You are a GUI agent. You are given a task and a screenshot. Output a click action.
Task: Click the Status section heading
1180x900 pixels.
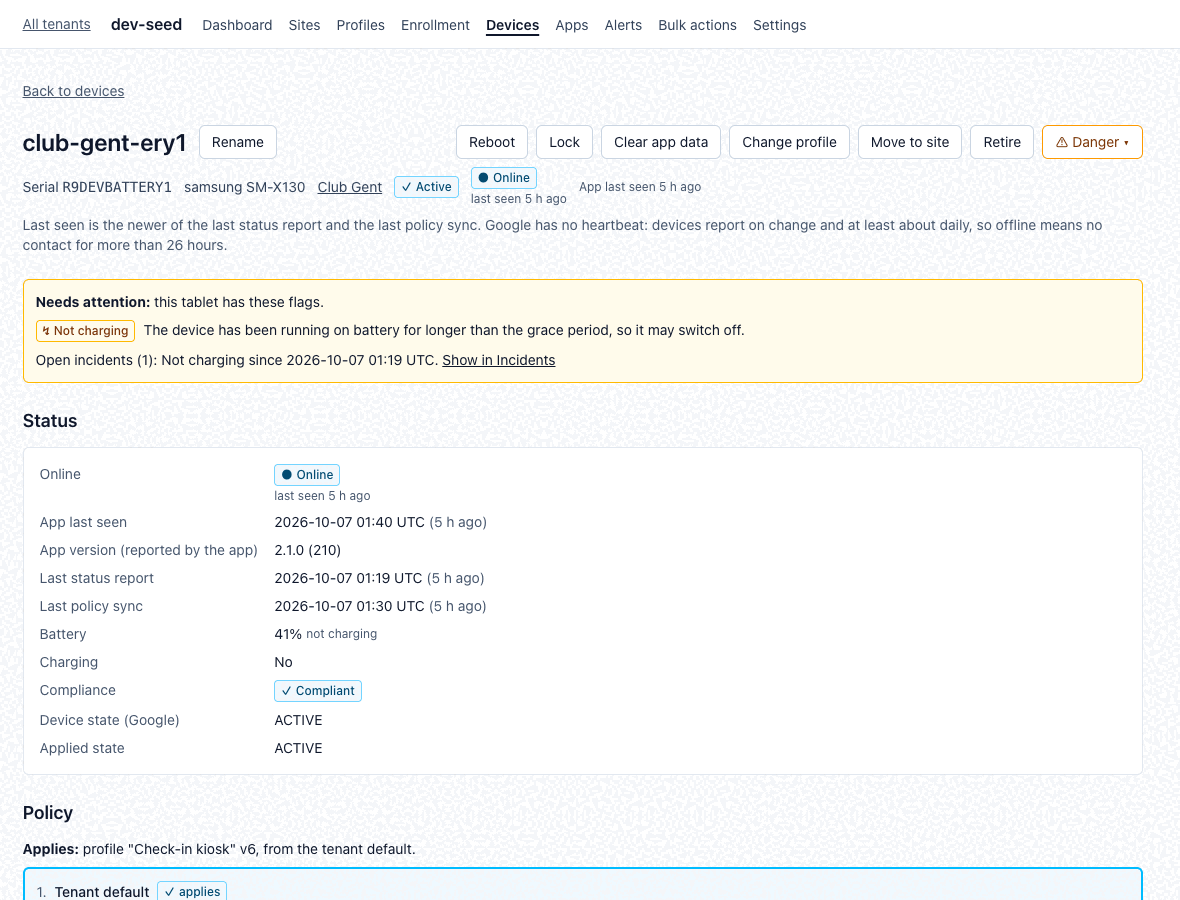coord(50,421)
